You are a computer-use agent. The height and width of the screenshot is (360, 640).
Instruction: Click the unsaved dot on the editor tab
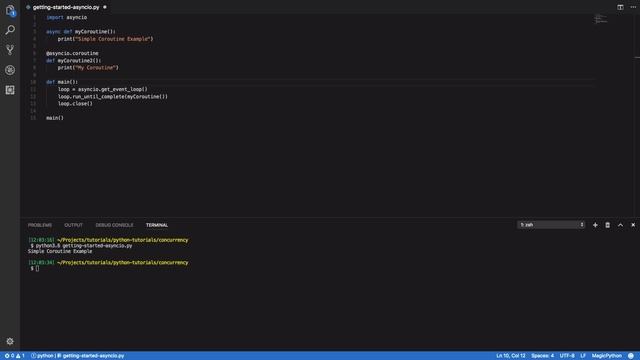point(105,7)
